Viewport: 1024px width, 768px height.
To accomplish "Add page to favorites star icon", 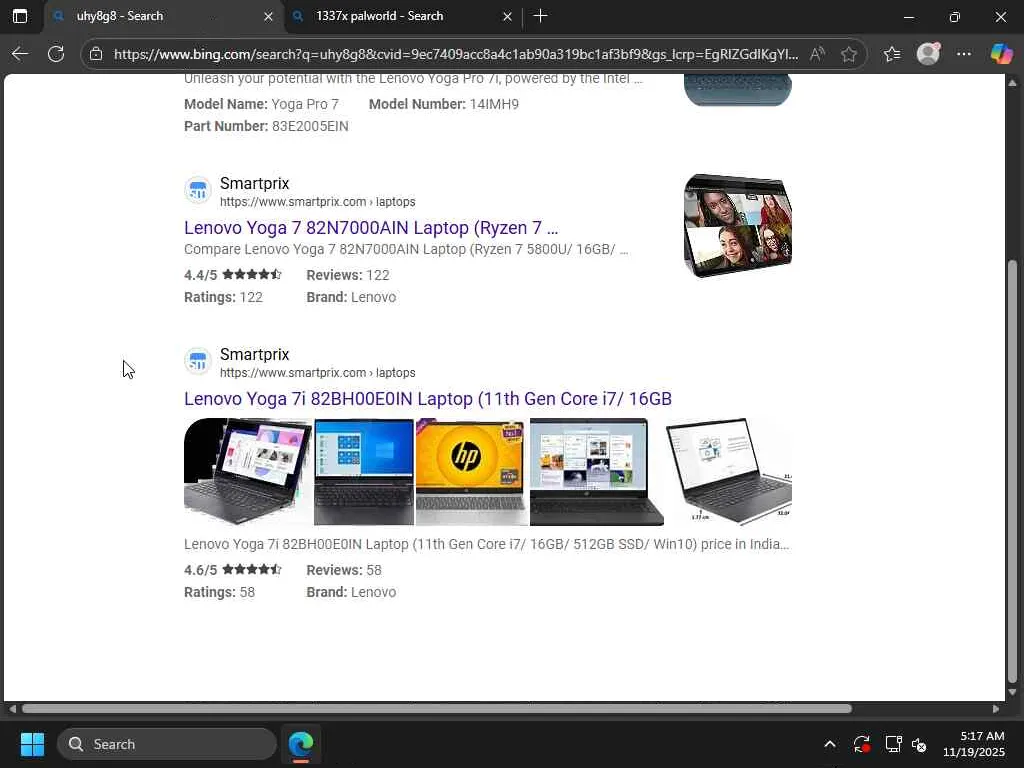I will (848, 54).
